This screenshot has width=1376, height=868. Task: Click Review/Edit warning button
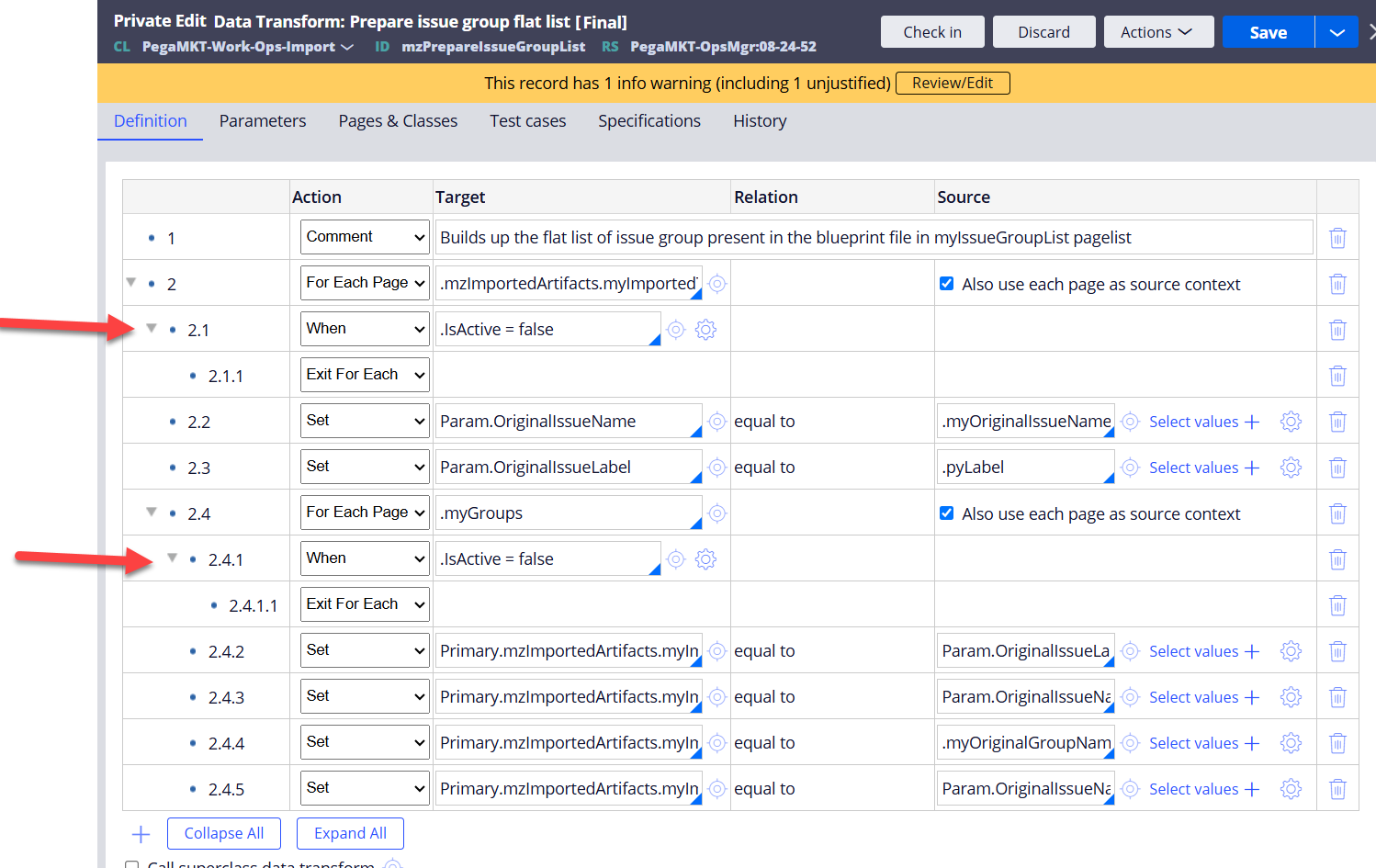[x=952, y=83]
